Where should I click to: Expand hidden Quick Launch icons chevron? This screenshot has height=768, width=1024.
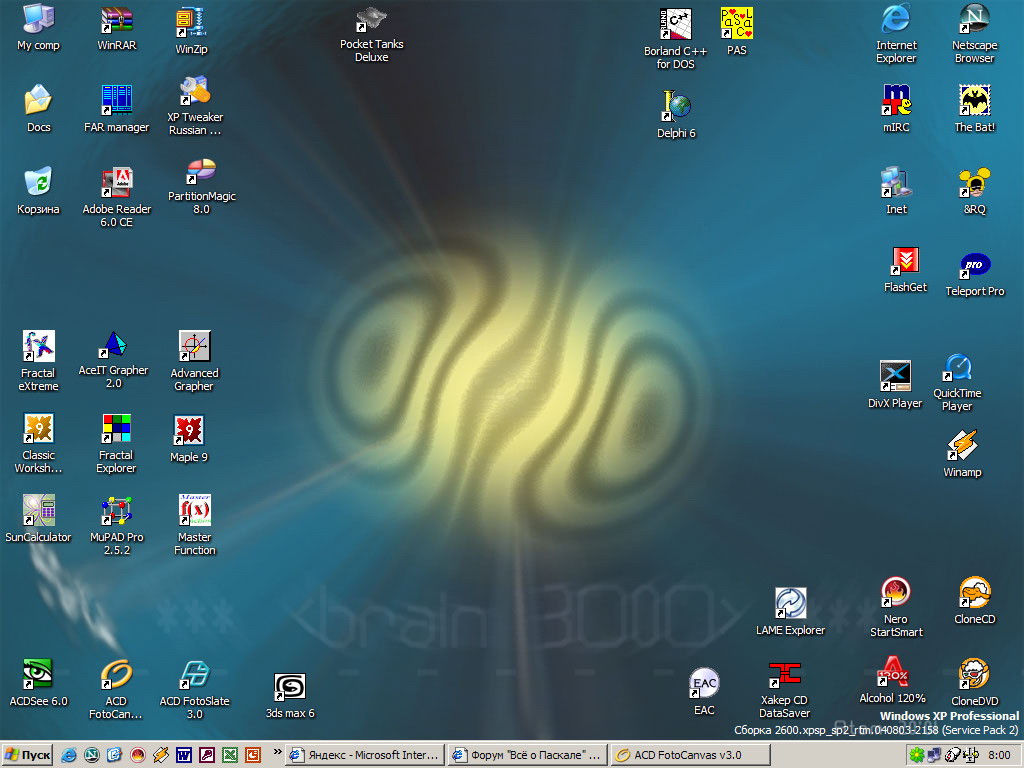click(x=277, y=752)
